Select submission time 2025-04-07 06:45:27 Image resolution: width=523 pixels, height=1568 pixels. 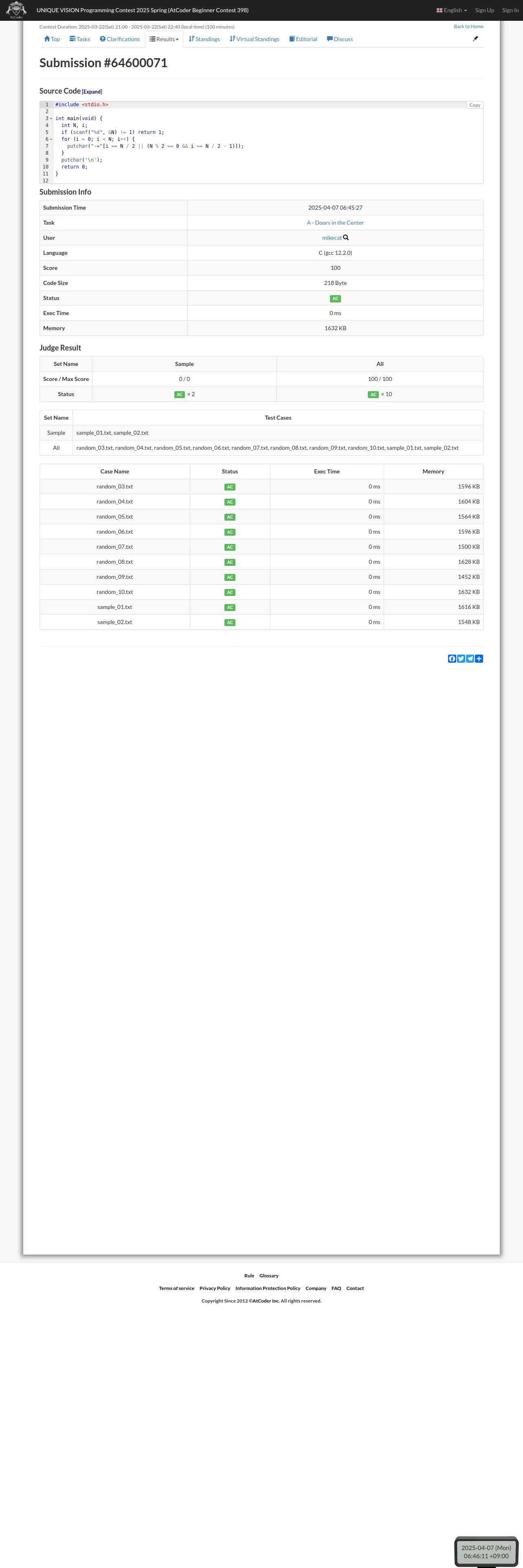[x=336, y=208]
